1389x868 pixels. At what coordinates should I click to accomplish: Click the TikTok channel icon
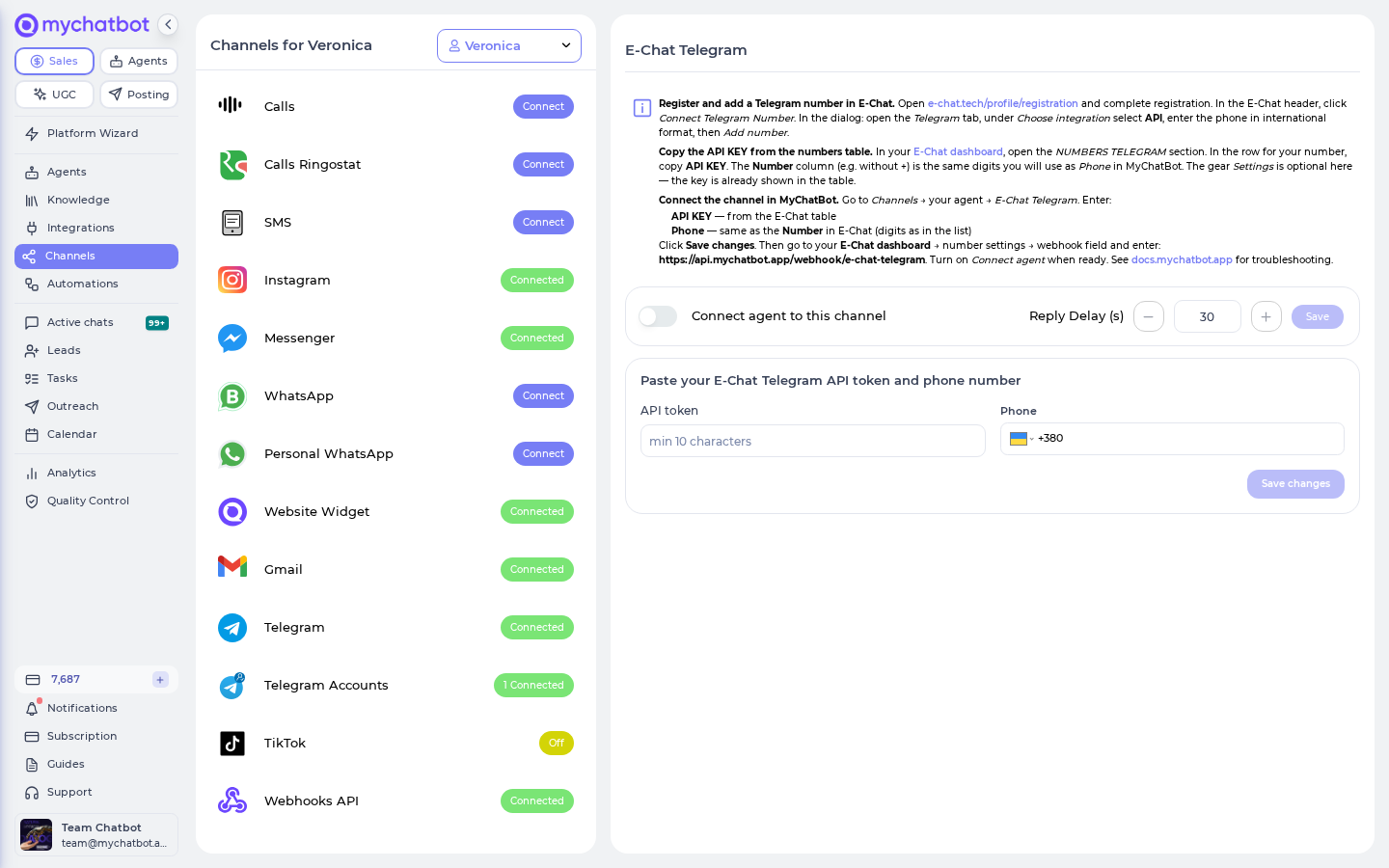(232, 743)
